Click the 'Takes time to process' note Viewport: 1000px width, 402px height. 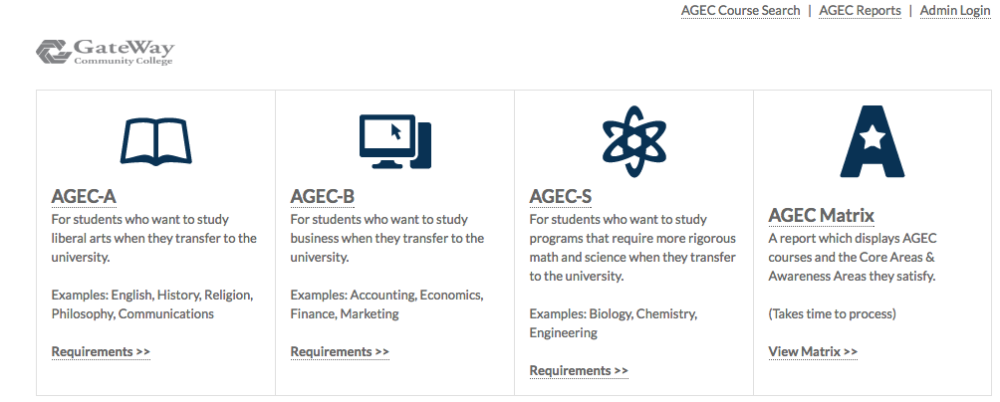click(x=832, y=314)
